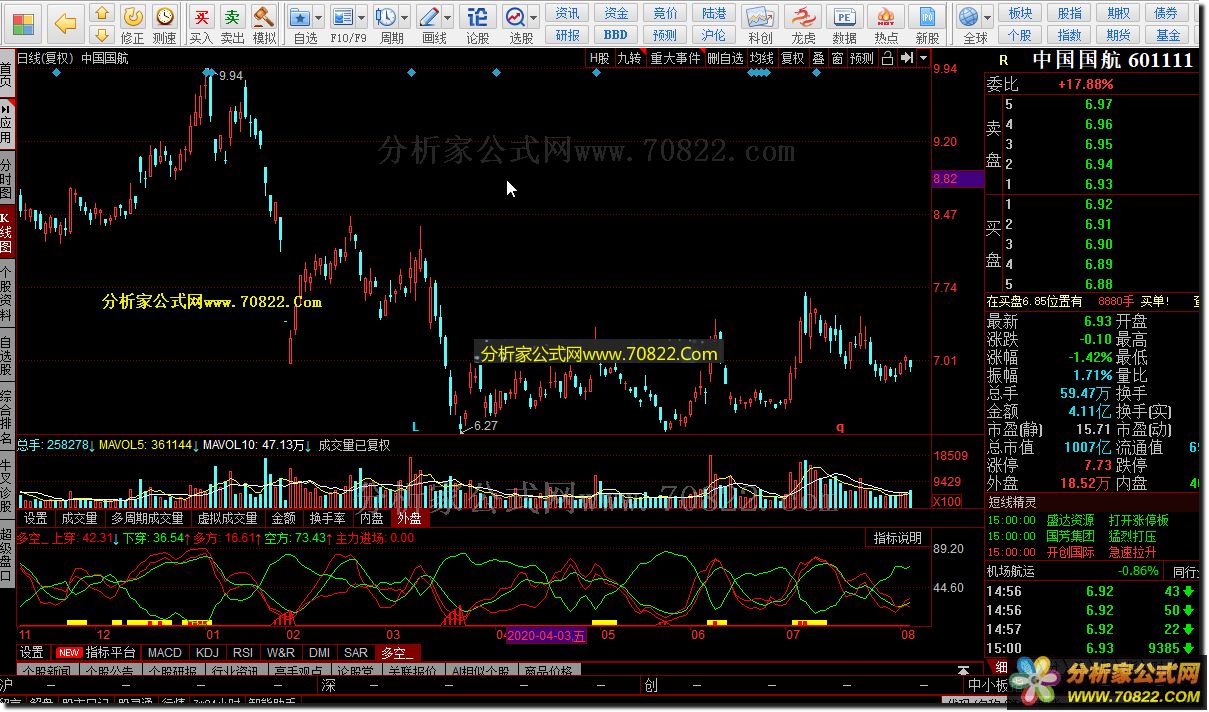This screenshot has height=712, width=1209.
Task: Select the 画线 drawing pencil tool
Action: click(429, 17)
